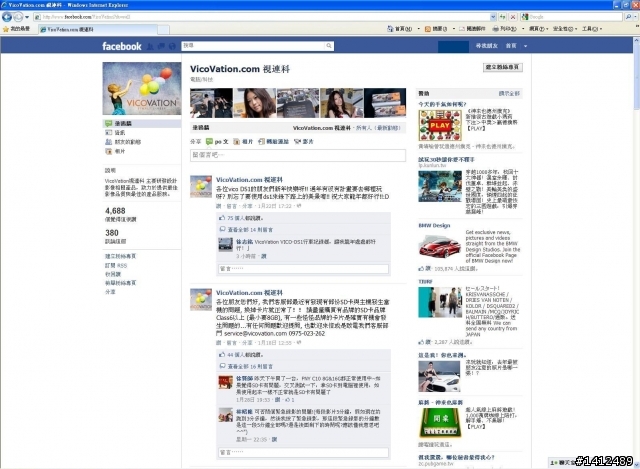Screen dimensions: 640x469
Task: Open the notifications globe icon
Action: (x=172, y=47)
